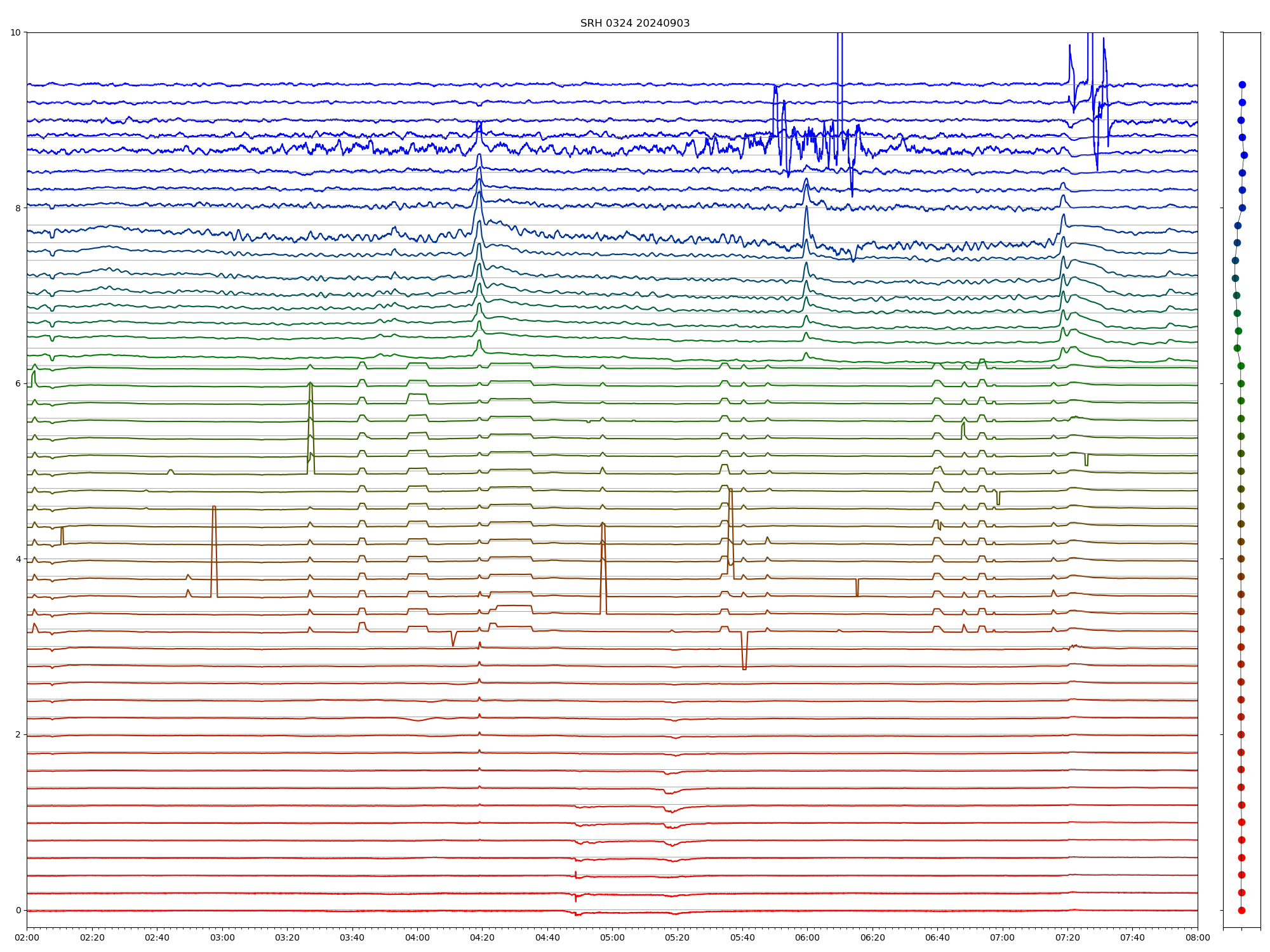Click the 06:00 x-axis time label
The image size is (1270, 952).
click(x=807, y=937)
